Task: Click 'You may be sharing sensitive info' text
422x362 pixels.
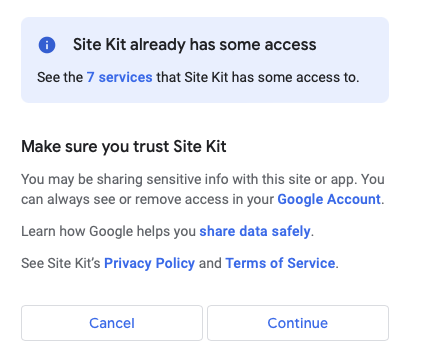Action: click(x=113, y=179)
